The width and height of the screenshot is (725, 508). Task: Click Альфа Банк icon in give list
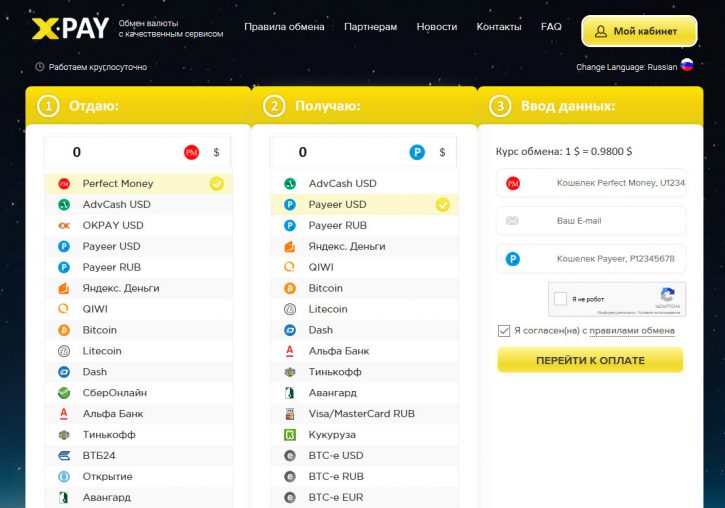64,414
